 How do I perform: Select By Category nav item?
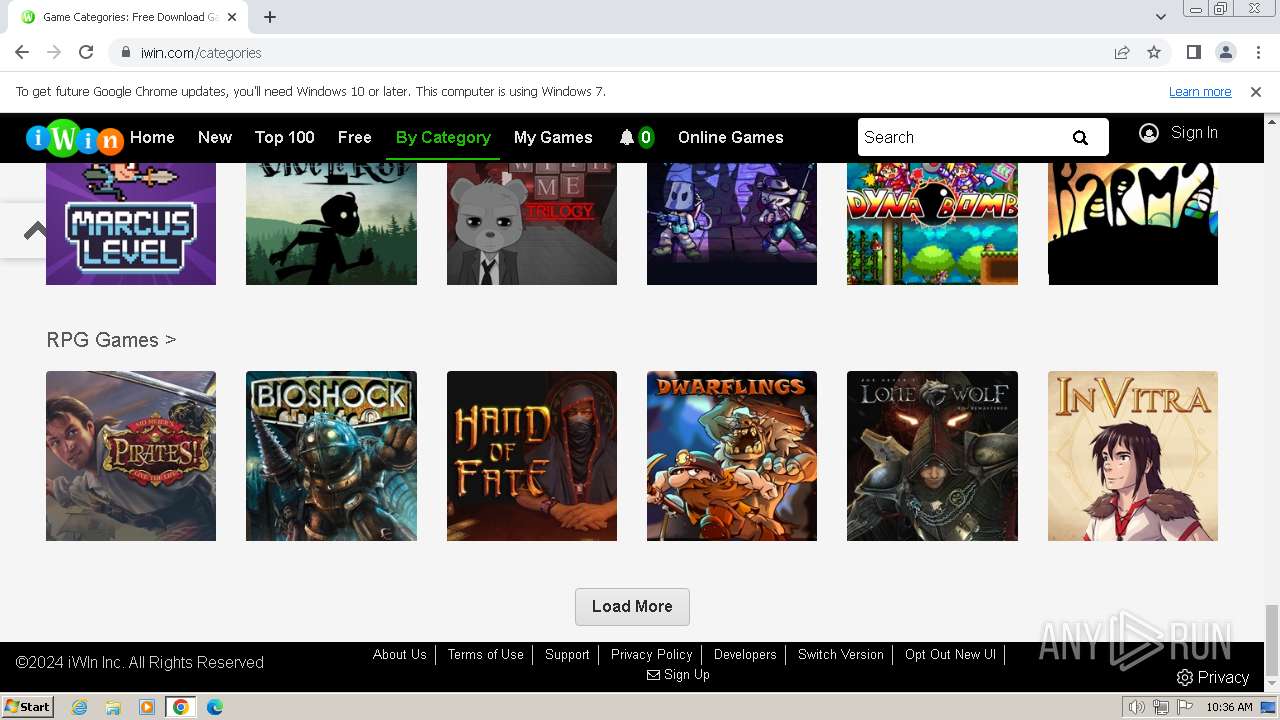point(443,138)
